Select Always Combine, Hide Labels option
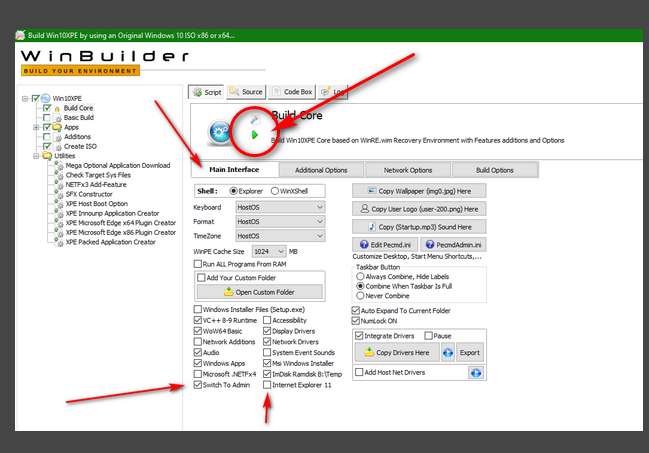This screenshot has width=649, height=453. (x=360, y=276)
